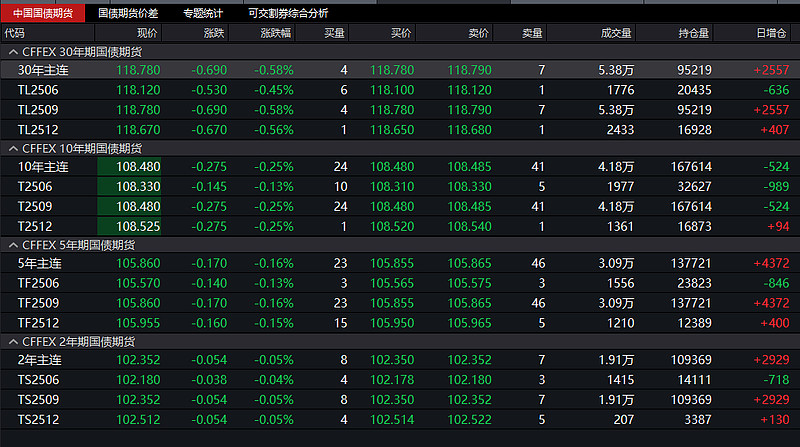Click T2512 daily position change +94
800x447 pixels.
point(778,226)
